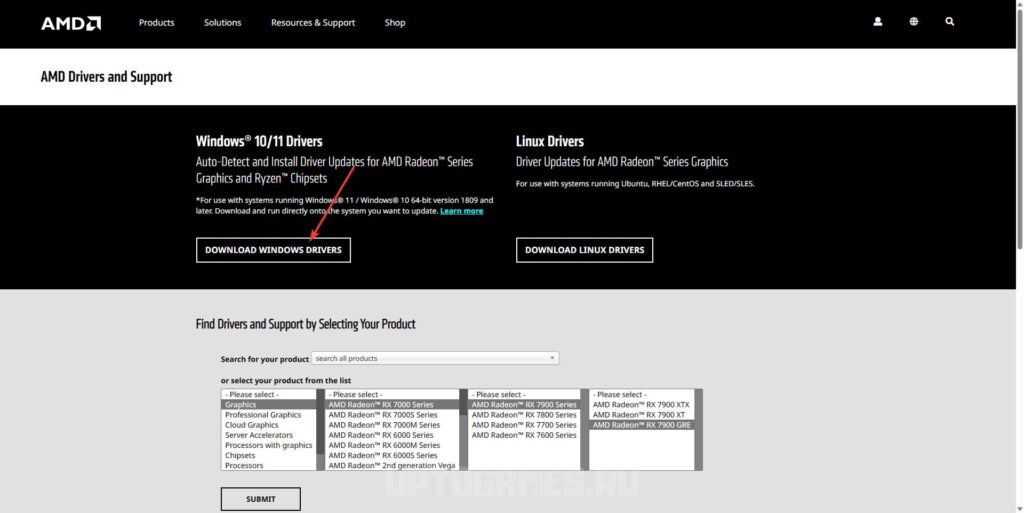Select AMD Radeon RX 7600 Series
Viewport: 1024px width, 513px height.
(524, 435)
